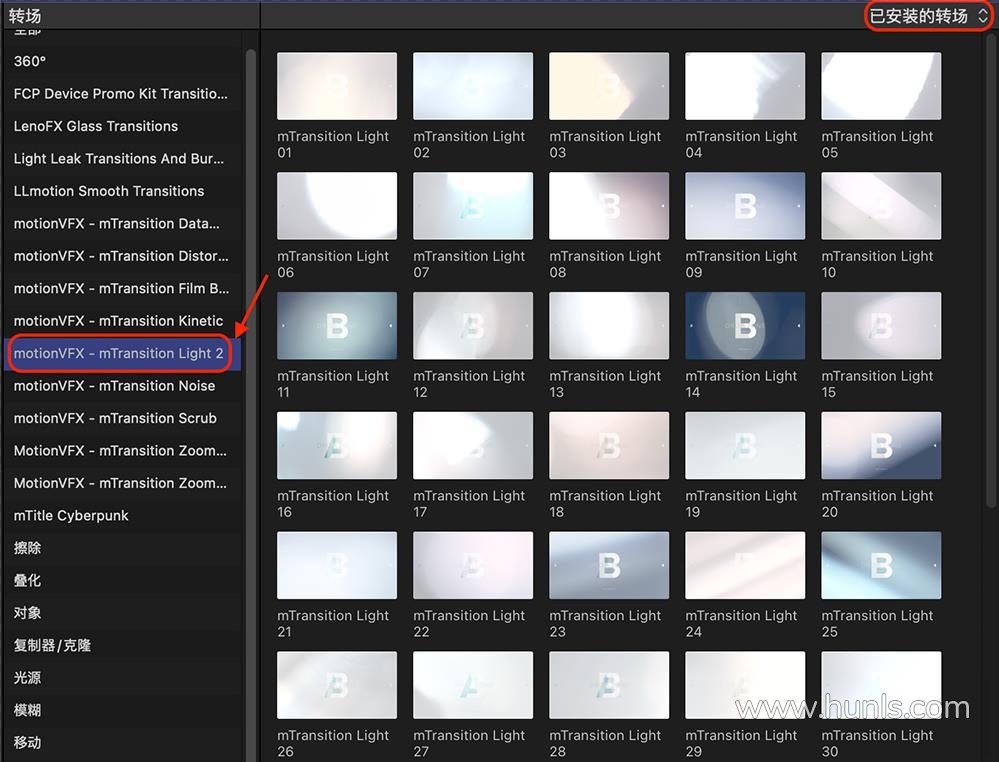The height and width of the screenshot is (762, 999).
Task: Choose the mTransition Light 28 thumbnail
Action: [609, 685]
